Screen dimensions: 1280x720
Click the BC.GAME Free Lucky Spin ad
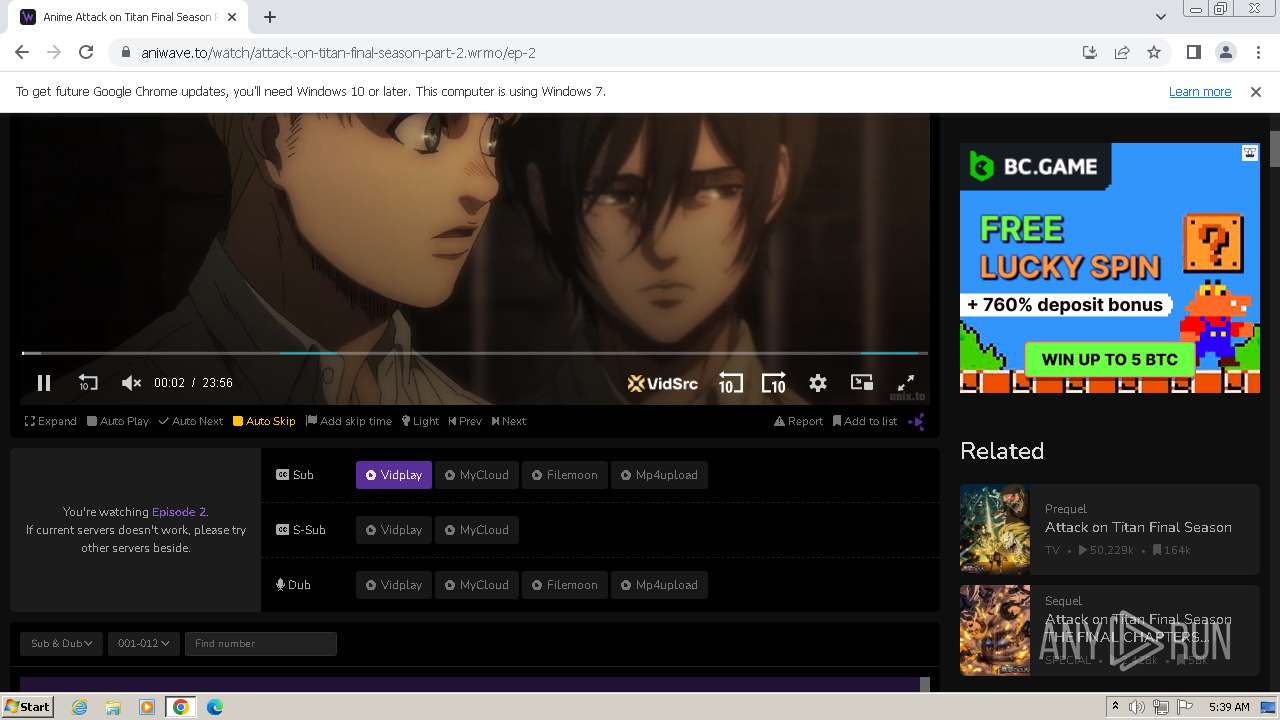pyautogui.click(x=1110, y=268)
